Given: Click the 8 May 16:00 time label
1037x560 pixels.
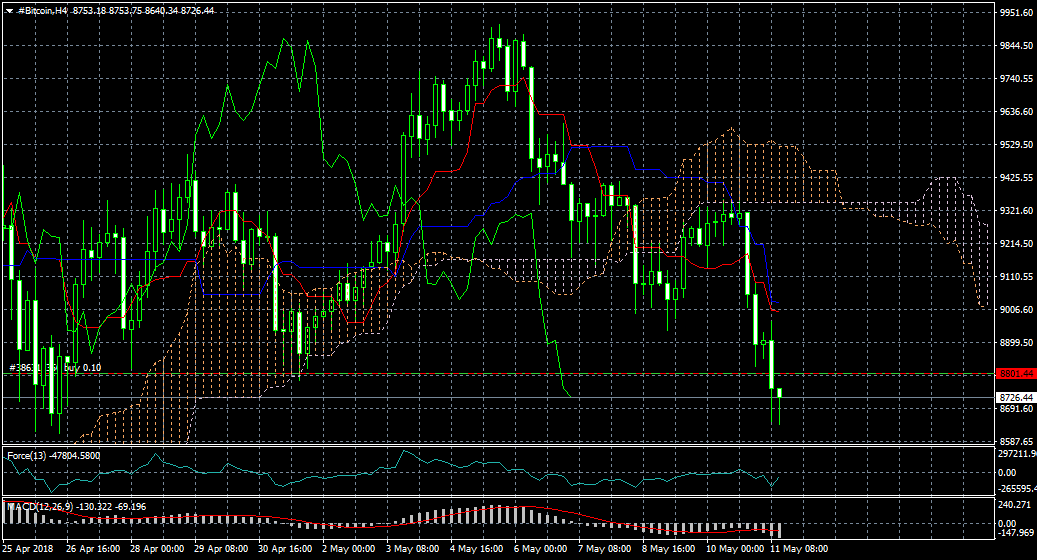Looking at the screenshot, I should click(x=668, y=549).
